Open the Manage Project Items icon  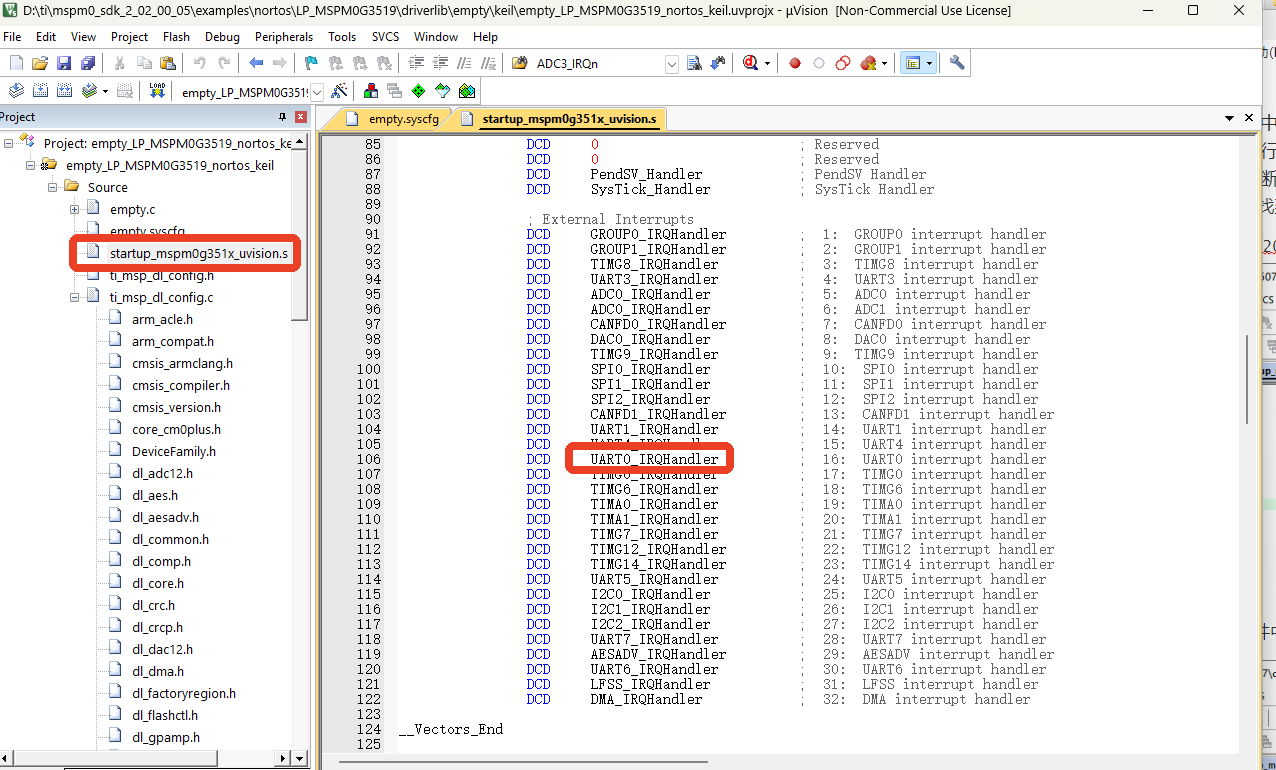click(x=371, y=91)
